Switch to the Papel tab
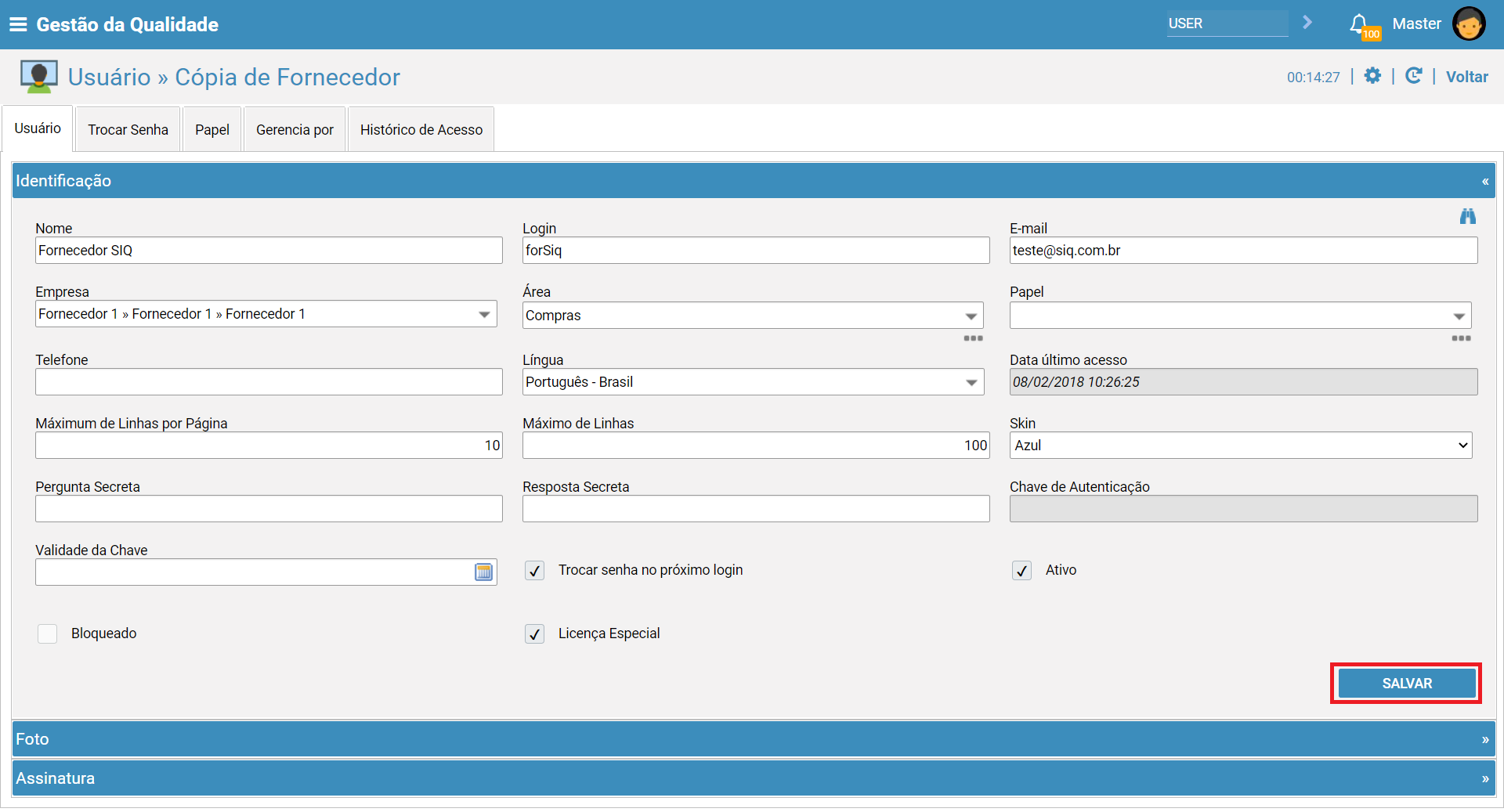Image resolution: width=1504 pixels, height=812 pixels. coord(212,130)
